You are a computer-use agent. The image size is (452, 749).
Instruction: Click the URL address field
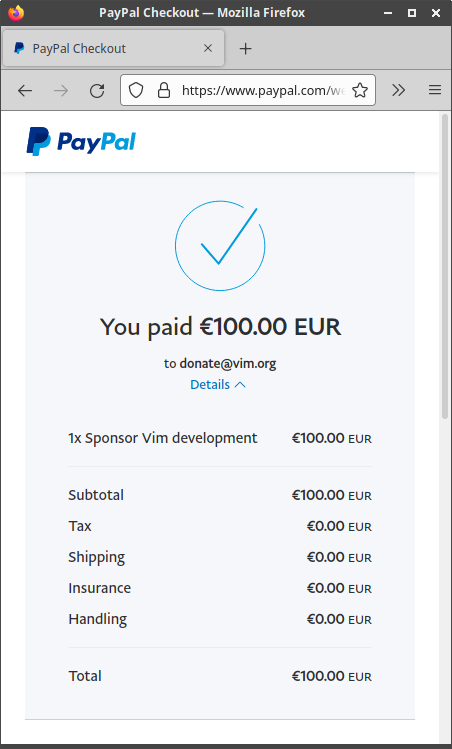click(x=263, y=90)
